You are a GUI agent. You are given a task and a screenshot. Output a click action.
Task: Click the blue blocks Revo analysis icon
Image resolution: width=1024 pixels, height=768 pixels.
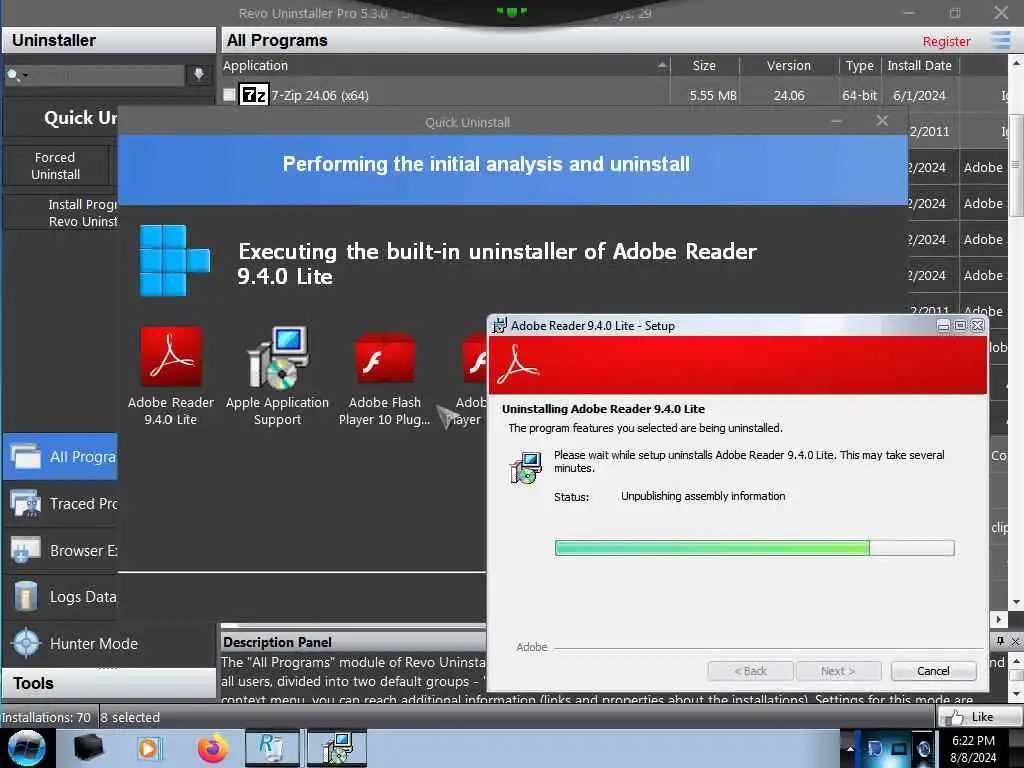pos(174,260)
